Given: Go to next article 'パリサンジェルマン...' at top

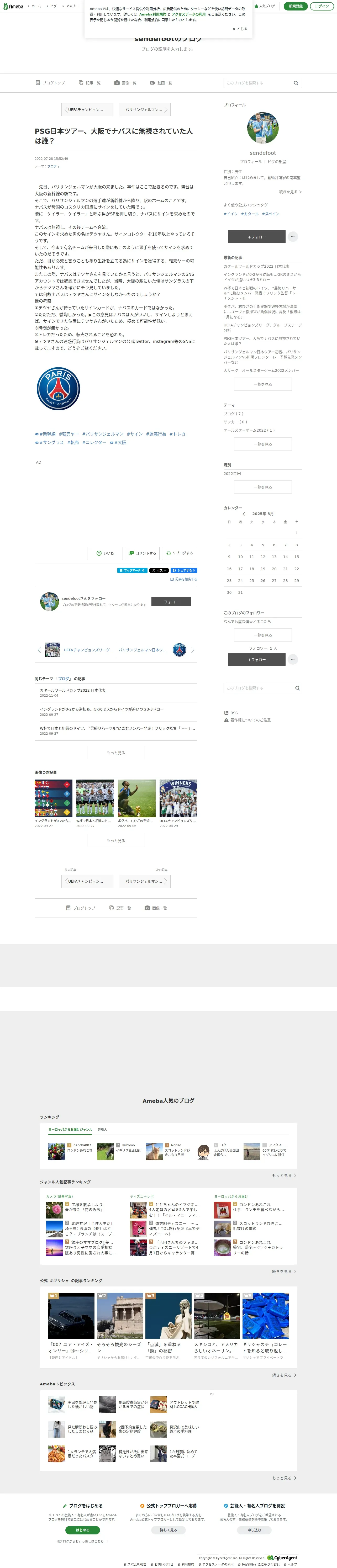Looking at the screenshot, I should 144,110.
